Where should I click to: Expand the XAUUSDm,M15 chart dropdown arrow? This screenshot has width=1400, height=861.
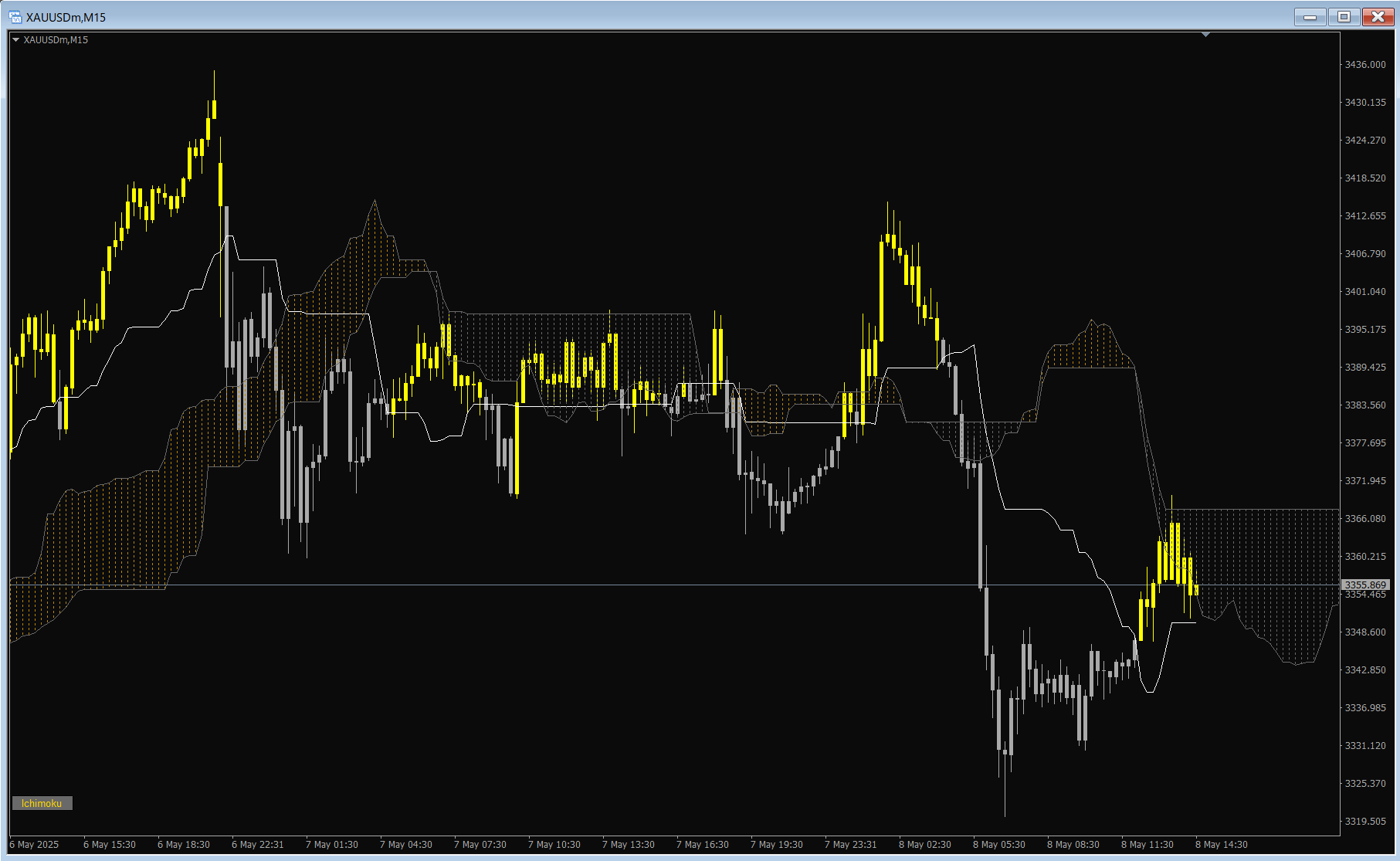15,40
